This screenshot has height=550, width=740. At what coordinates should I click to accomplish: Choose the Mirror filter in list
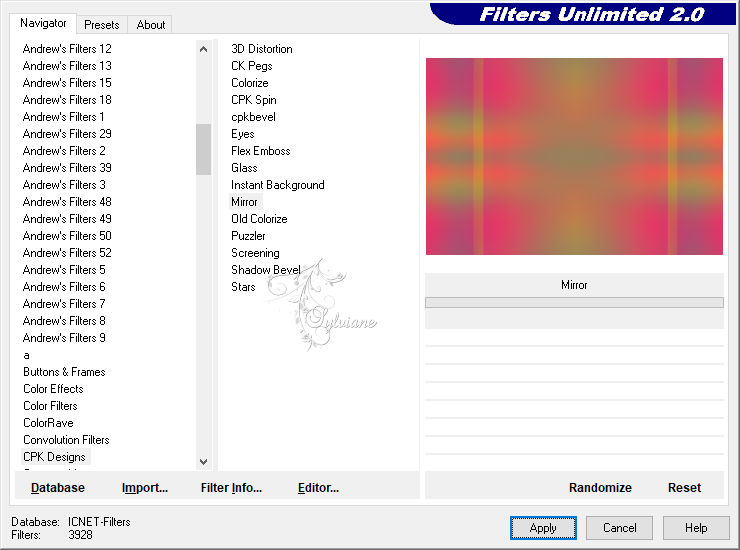click(x=244, y=202)
